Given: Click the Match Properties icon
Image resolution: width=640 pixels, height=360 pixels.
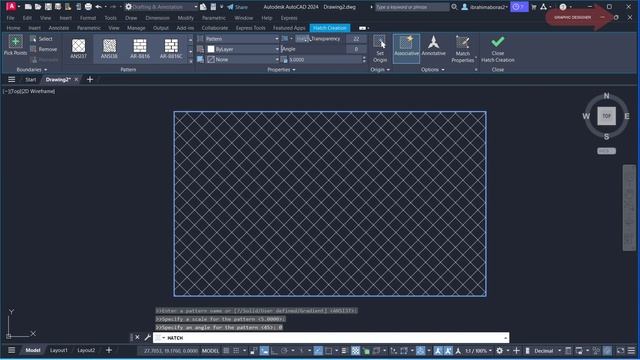Looking at the screenshot, I should 462,42.
